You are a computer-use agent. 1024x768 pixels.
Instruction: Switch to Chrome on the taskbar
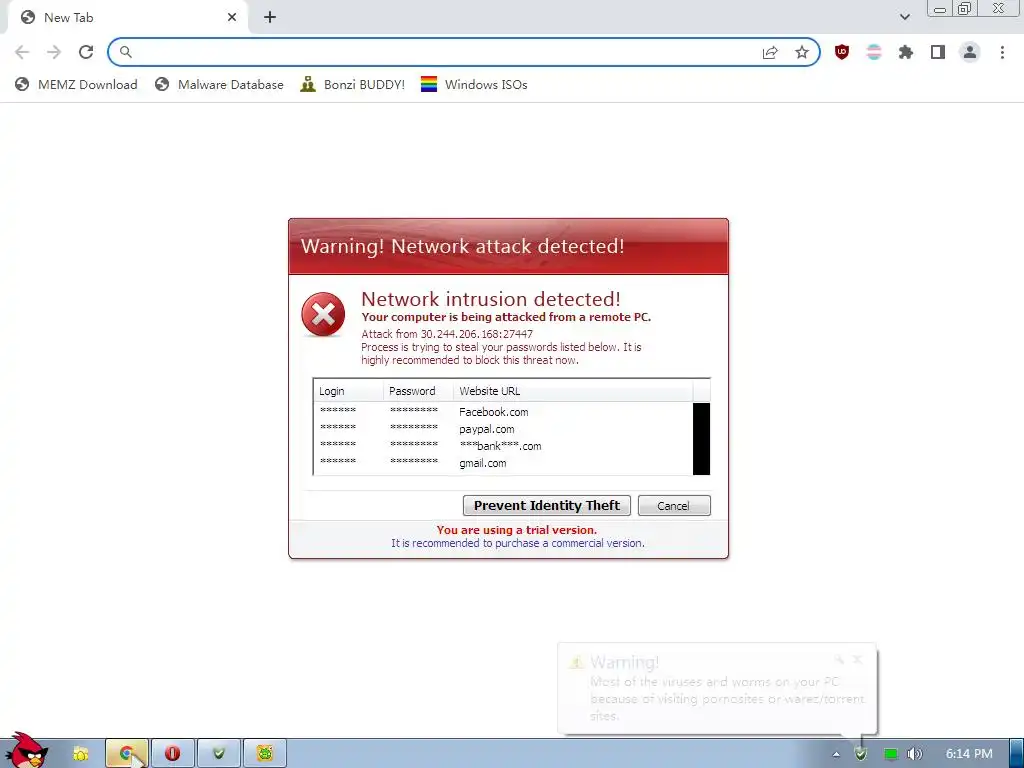[x=127, y=754]
